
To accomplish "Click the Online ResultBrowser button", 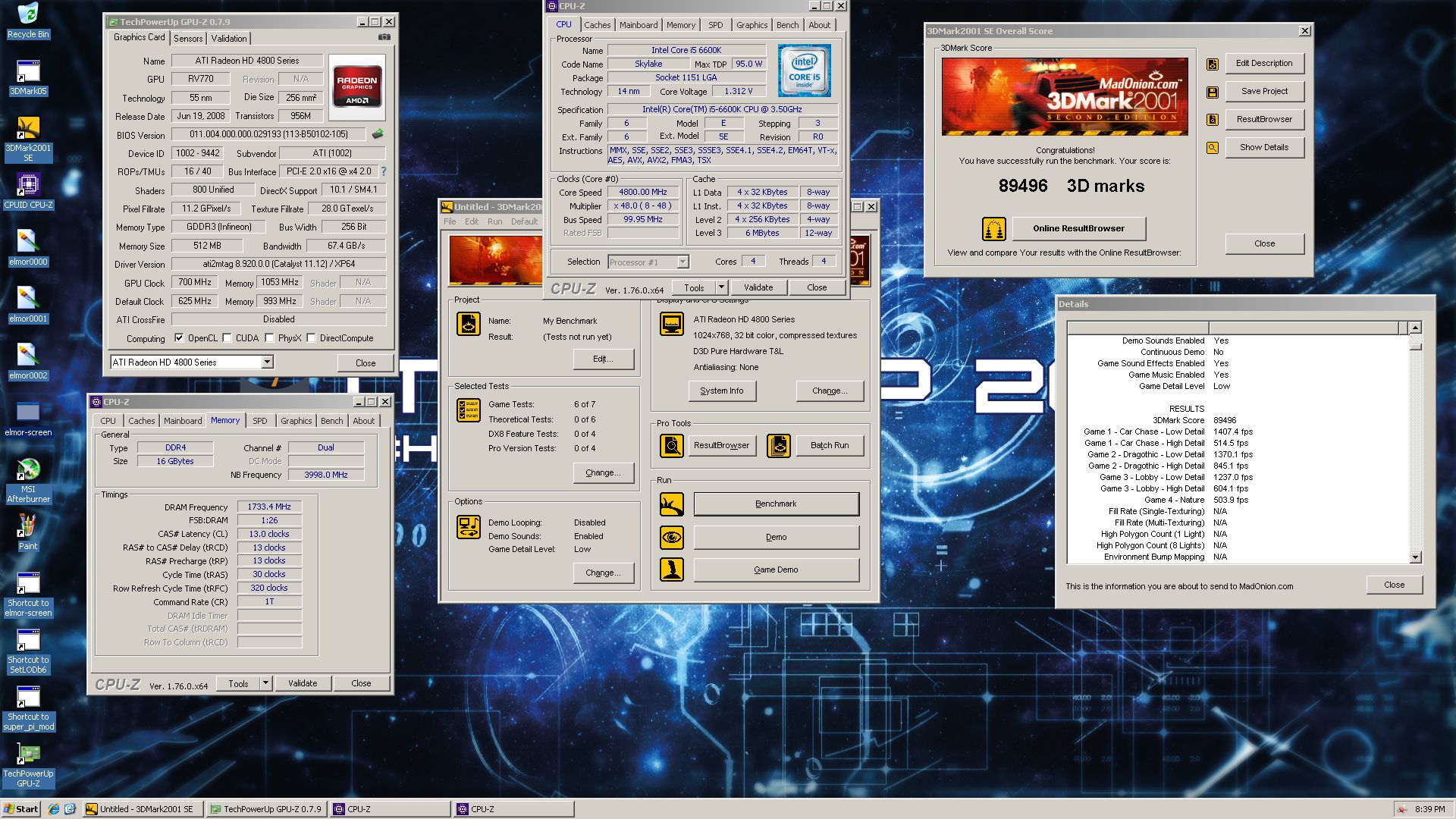I will 1078,228.
